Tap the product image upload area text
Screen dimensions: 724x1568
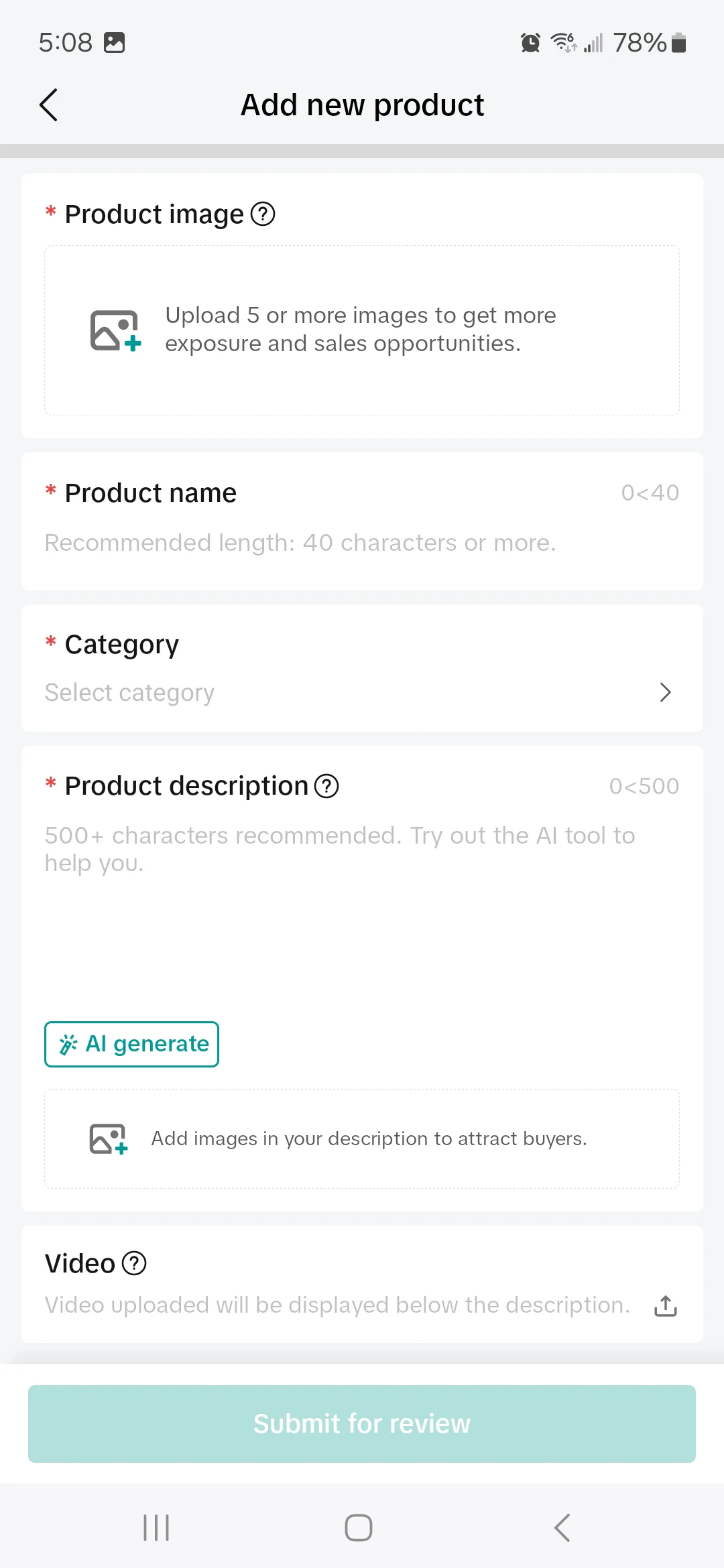pyautogui.click(x=361, y=330)
